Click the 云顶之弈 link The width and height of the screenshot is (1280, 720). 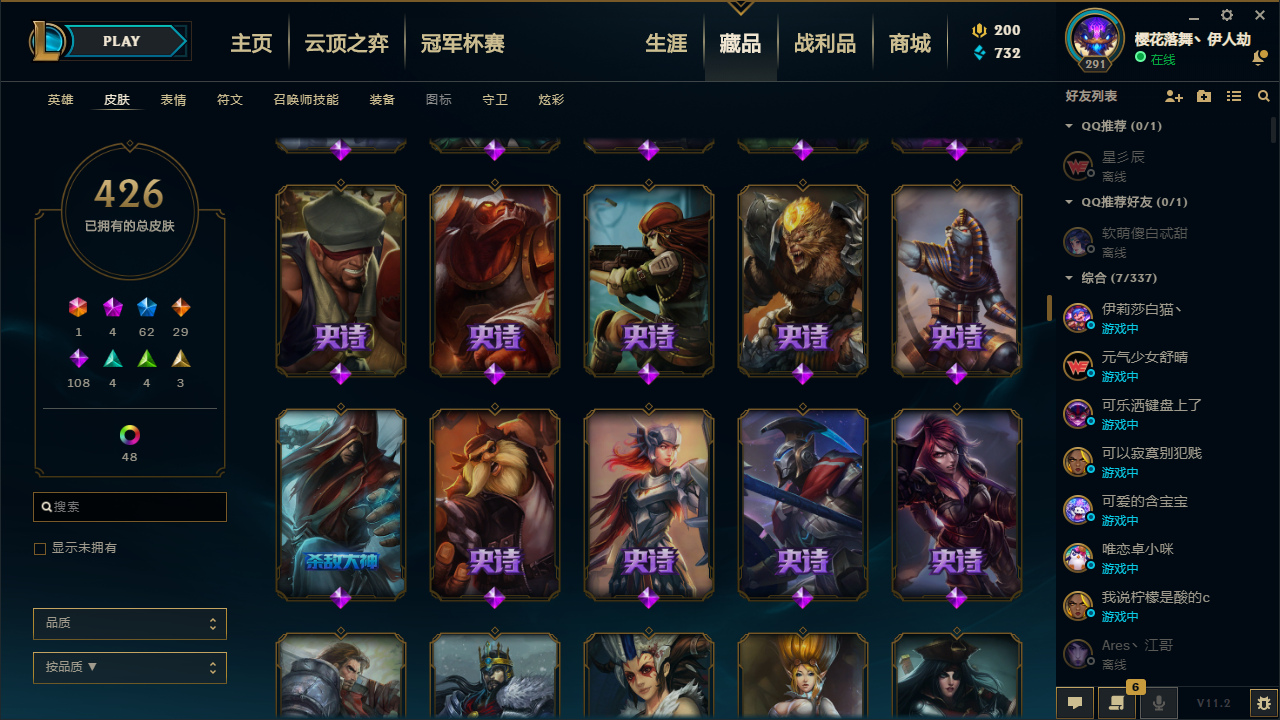pos(347,43)
